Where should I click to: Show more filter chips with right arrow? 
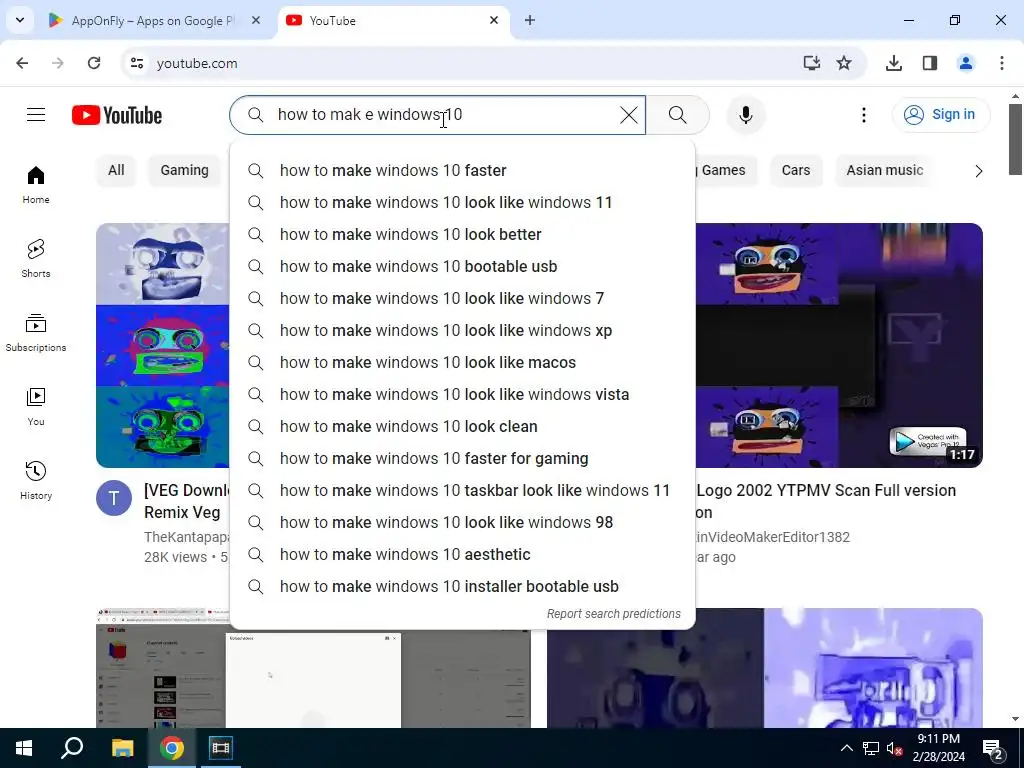pyautogui.click(x=978, y=171)
